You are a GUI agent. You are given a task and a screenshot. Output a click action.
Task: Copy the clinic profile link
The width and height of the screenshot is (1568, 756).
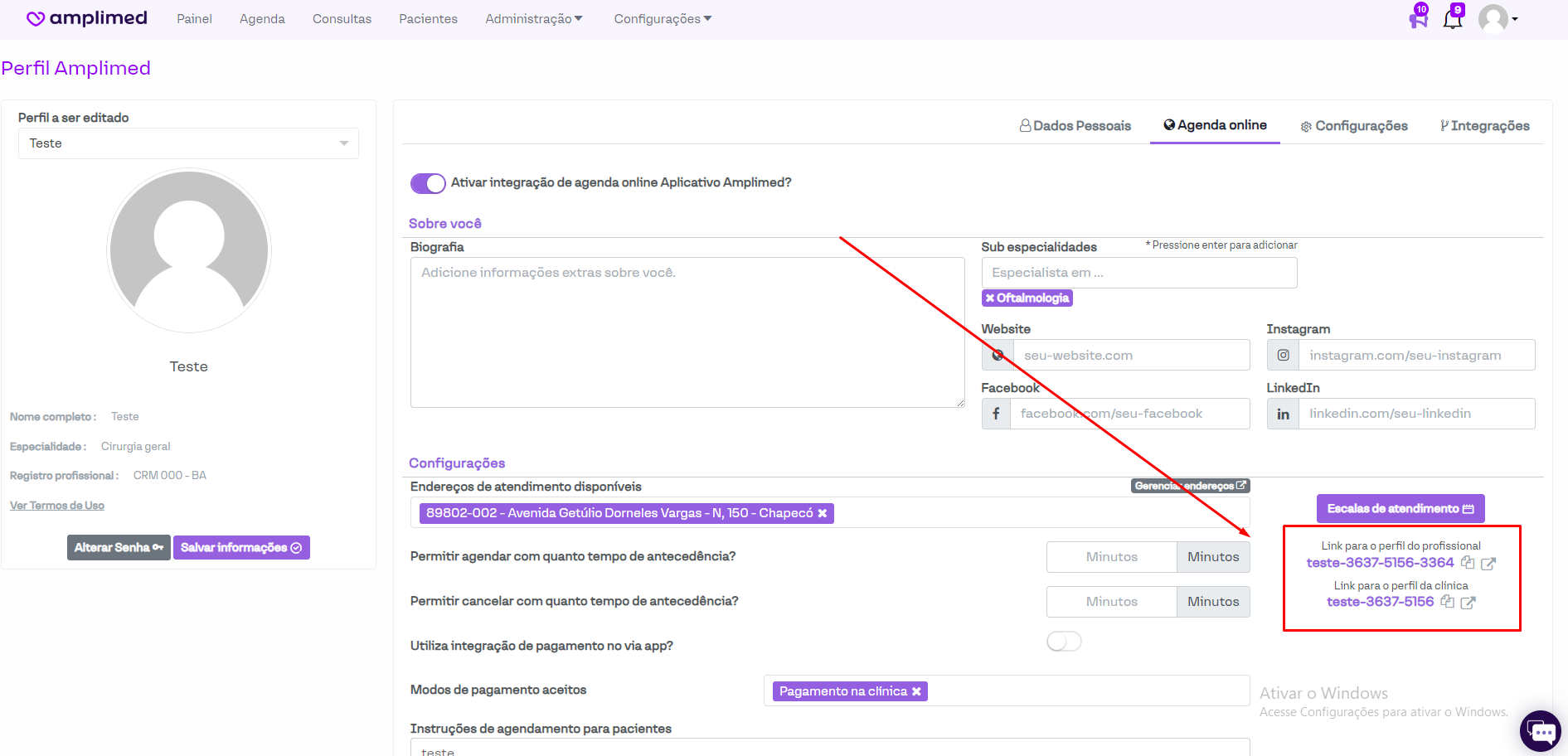(1447, 602)
